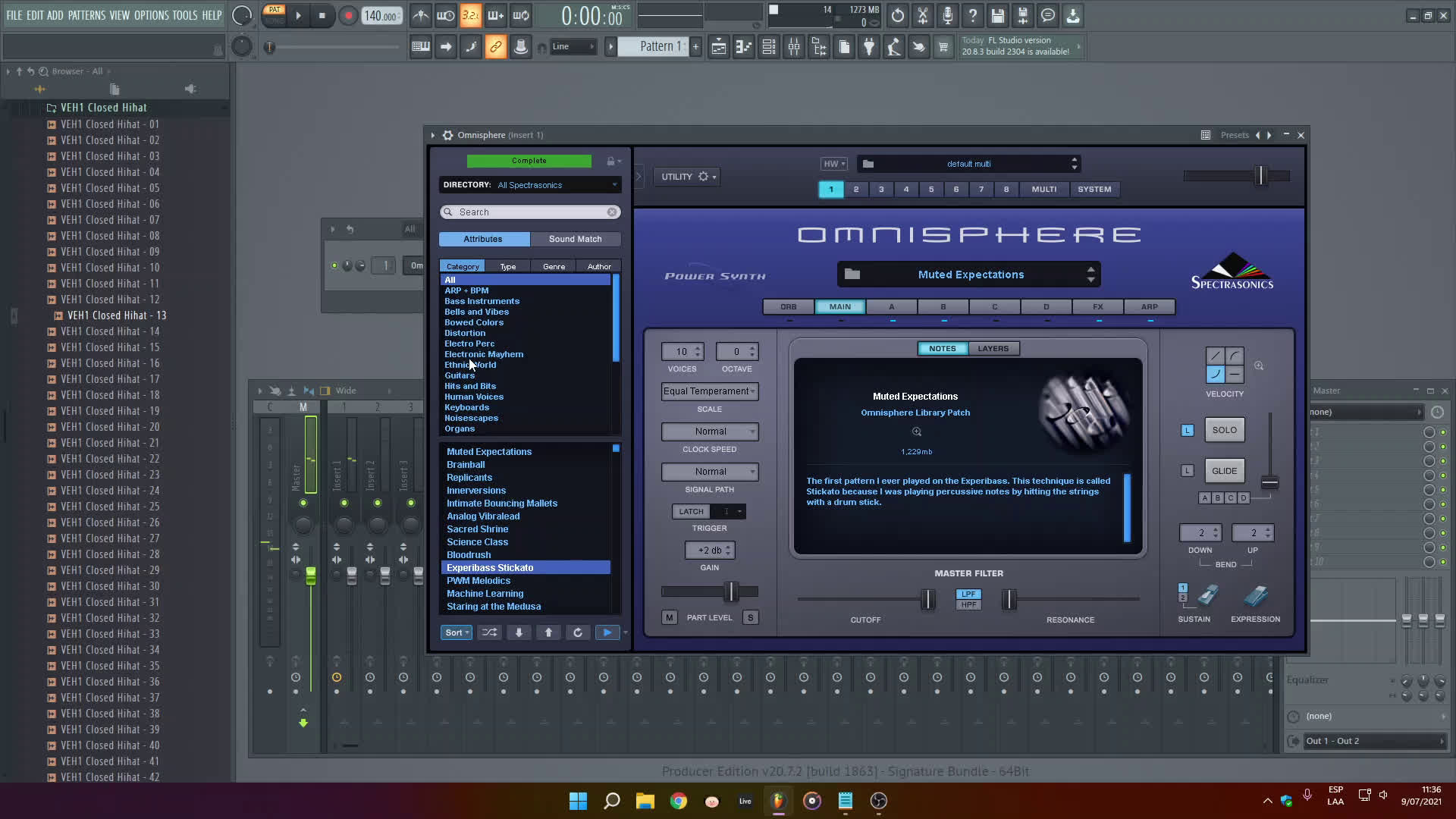This screenshot has height=819, width=1456.
Task: Open the piano roll icon
Action: pos(744,47)
